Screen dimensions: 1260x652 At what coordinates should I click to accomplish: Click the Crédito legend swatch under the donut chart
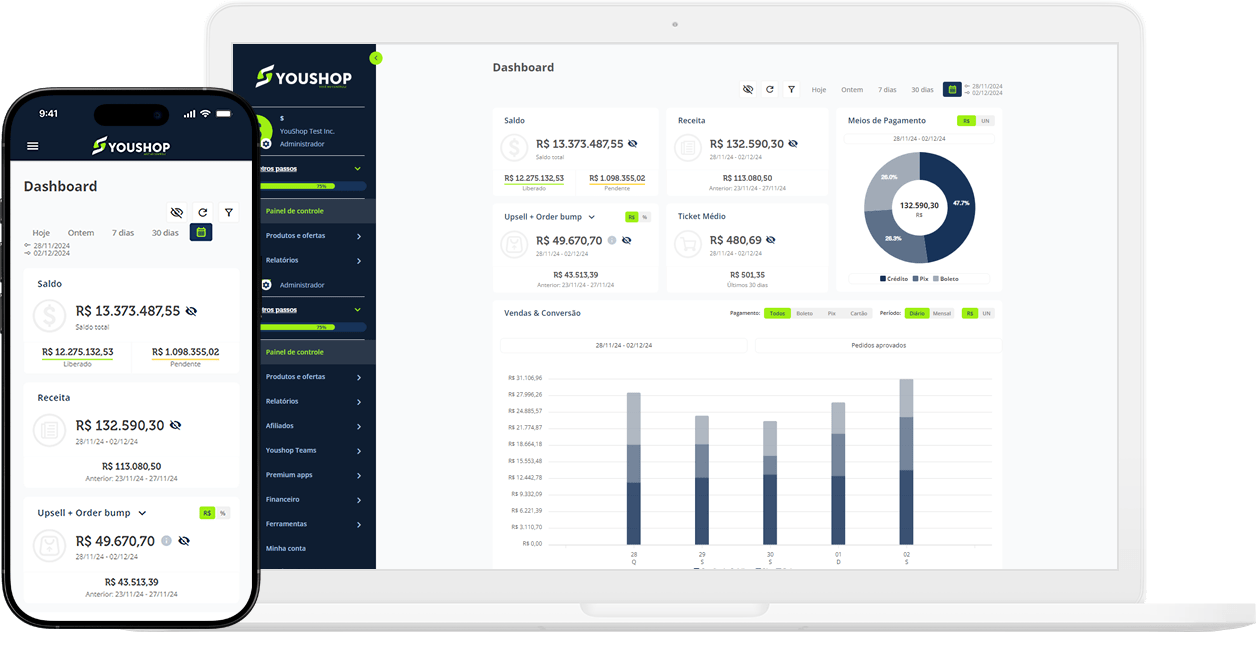point(883,279)
